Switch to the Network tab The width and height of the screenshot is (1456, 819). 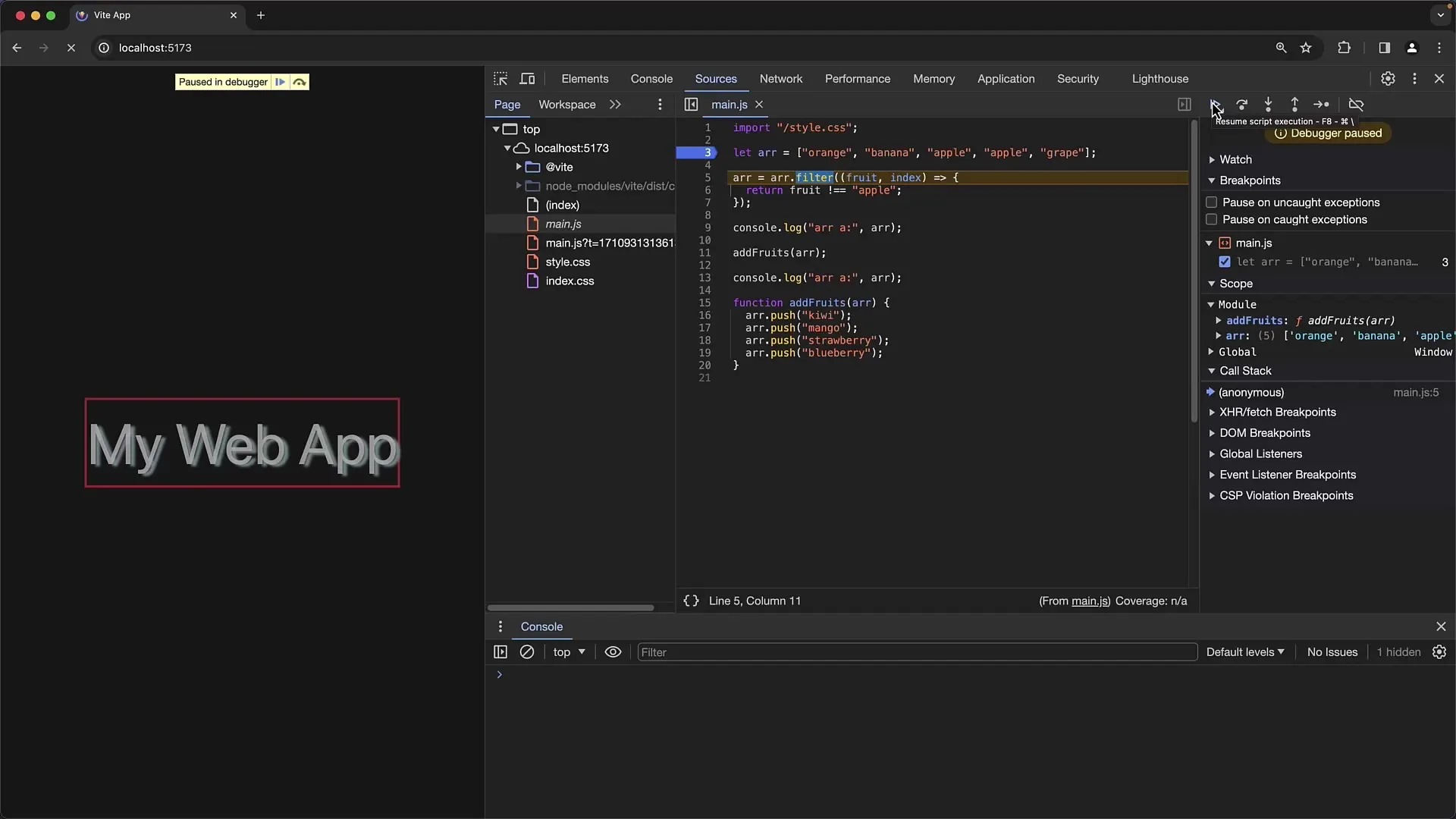pyautogui.click(x=780, y=79)
